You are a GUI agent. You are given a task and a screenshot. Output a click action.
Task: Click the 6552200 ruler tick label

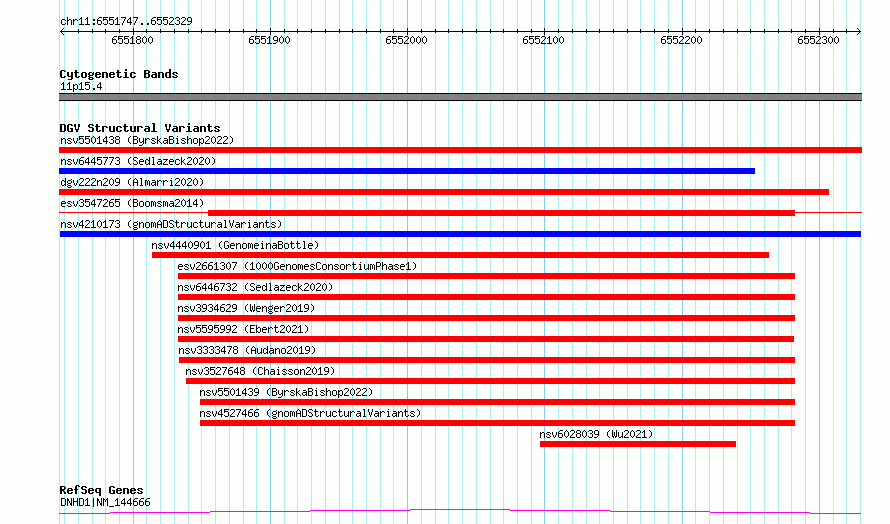pos(681,40)
